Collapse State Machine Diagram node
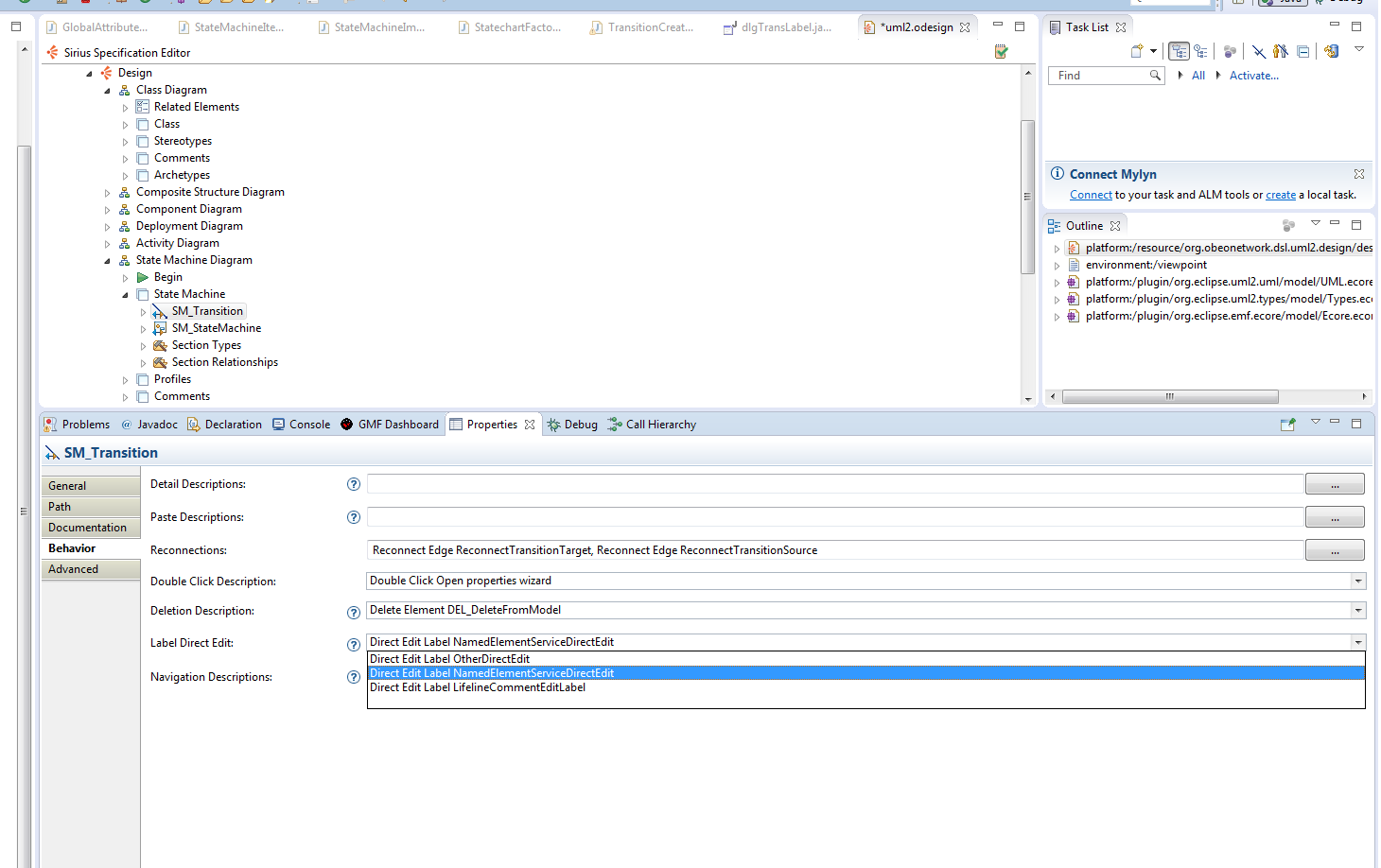The width and height of the screenshot is (1381, 868). click(x=107, y=261)
